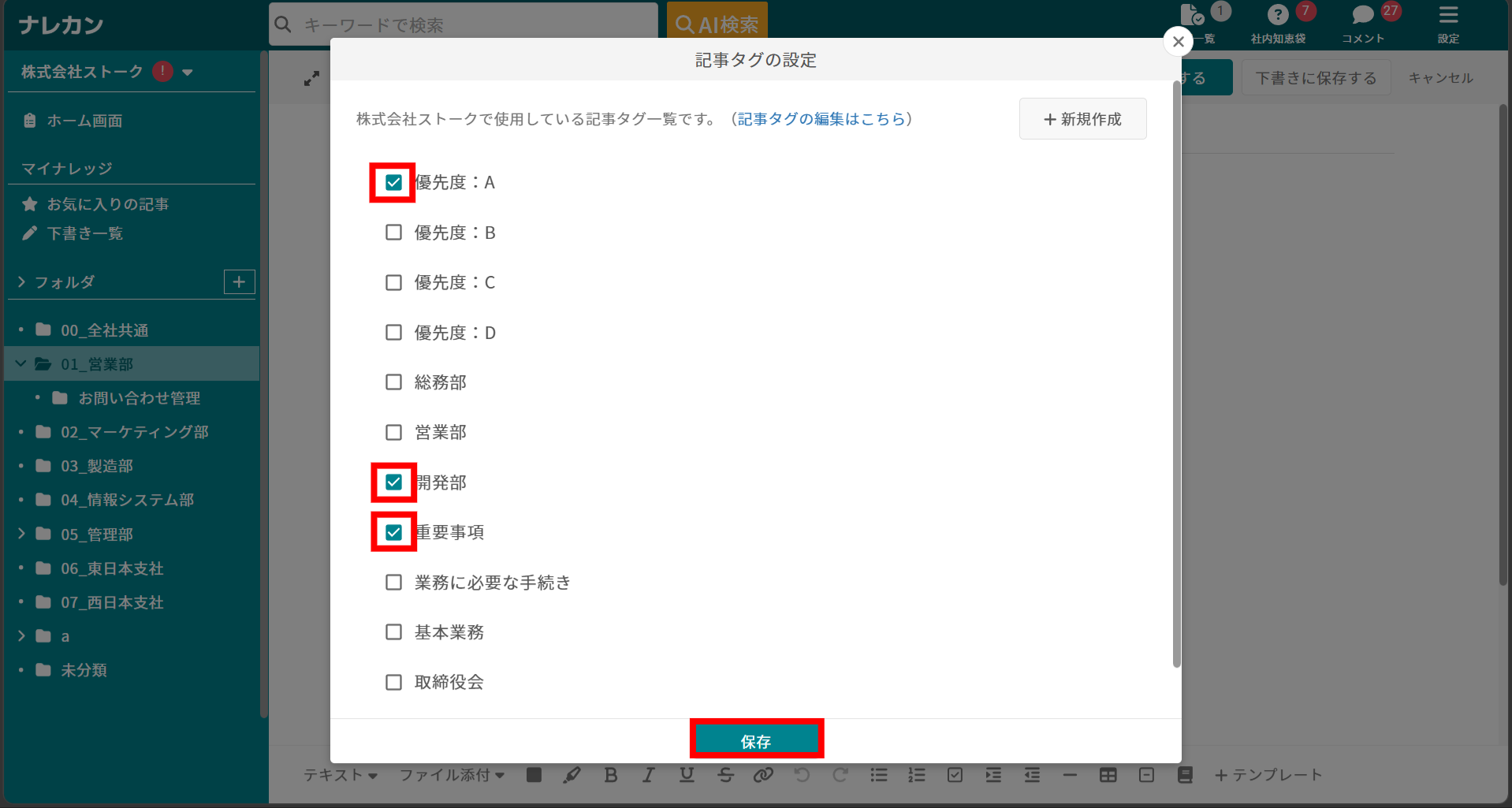Insert a checkbox list
The width and height of the screenshot is (1512, 808).
point(955,775)
